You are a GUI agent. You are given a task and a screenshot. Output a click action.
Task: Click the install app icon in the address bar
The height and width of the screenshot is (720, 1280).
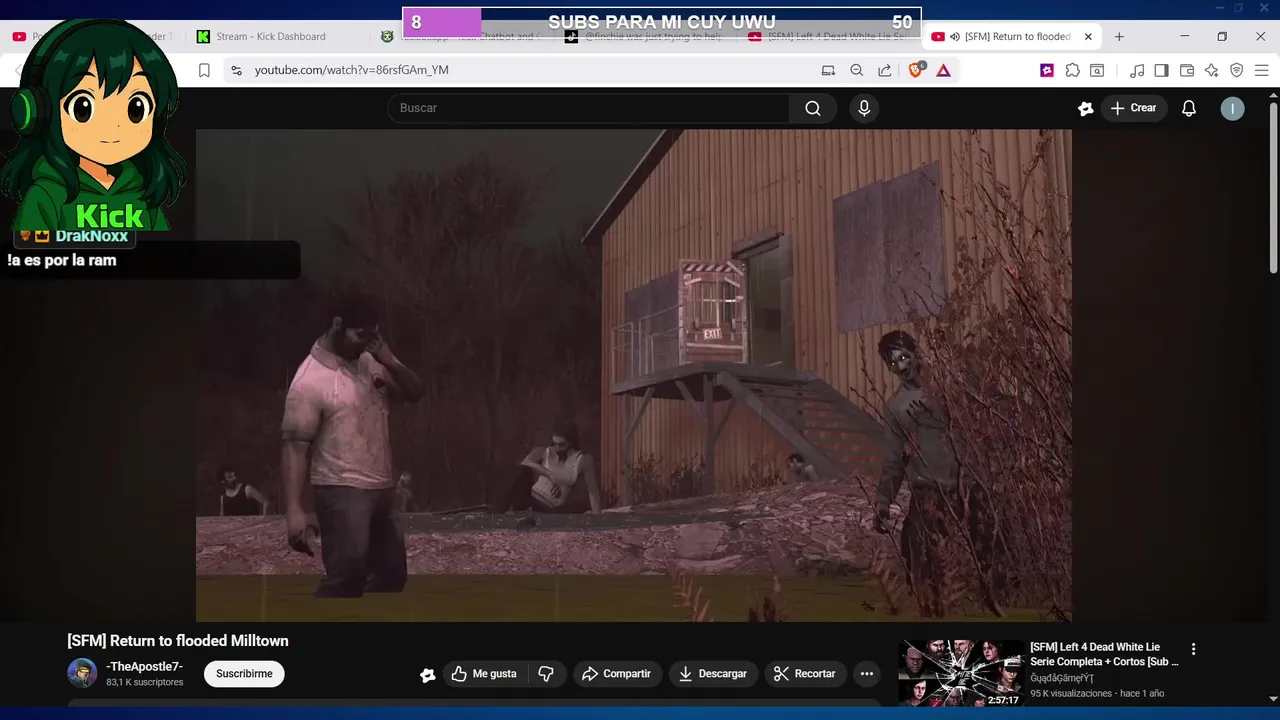tap(828, 70)
